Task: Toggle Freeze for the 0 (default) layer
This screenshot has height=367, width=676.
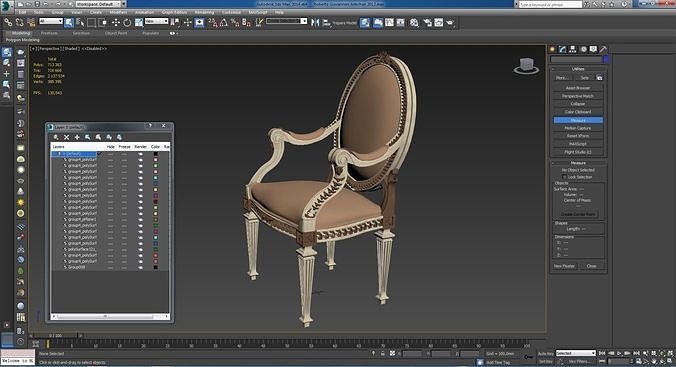Action: click(124, 154)
